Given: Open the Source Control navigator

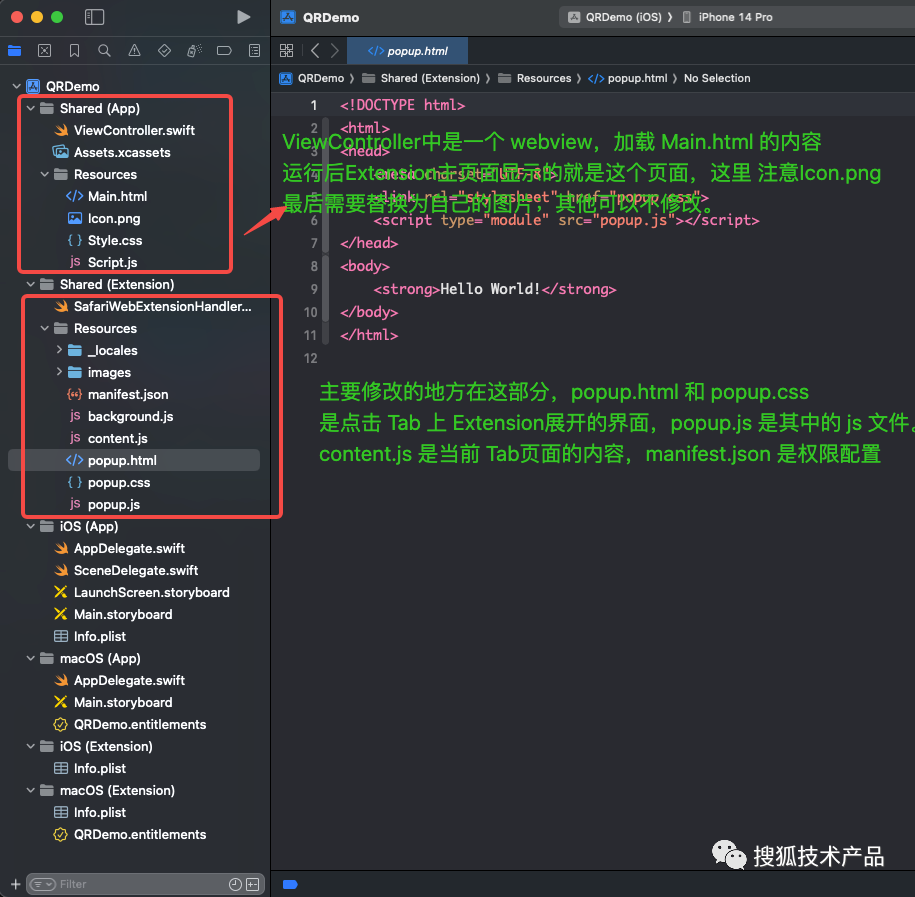Looking at the screenshot, I should [x=44, y=51].
